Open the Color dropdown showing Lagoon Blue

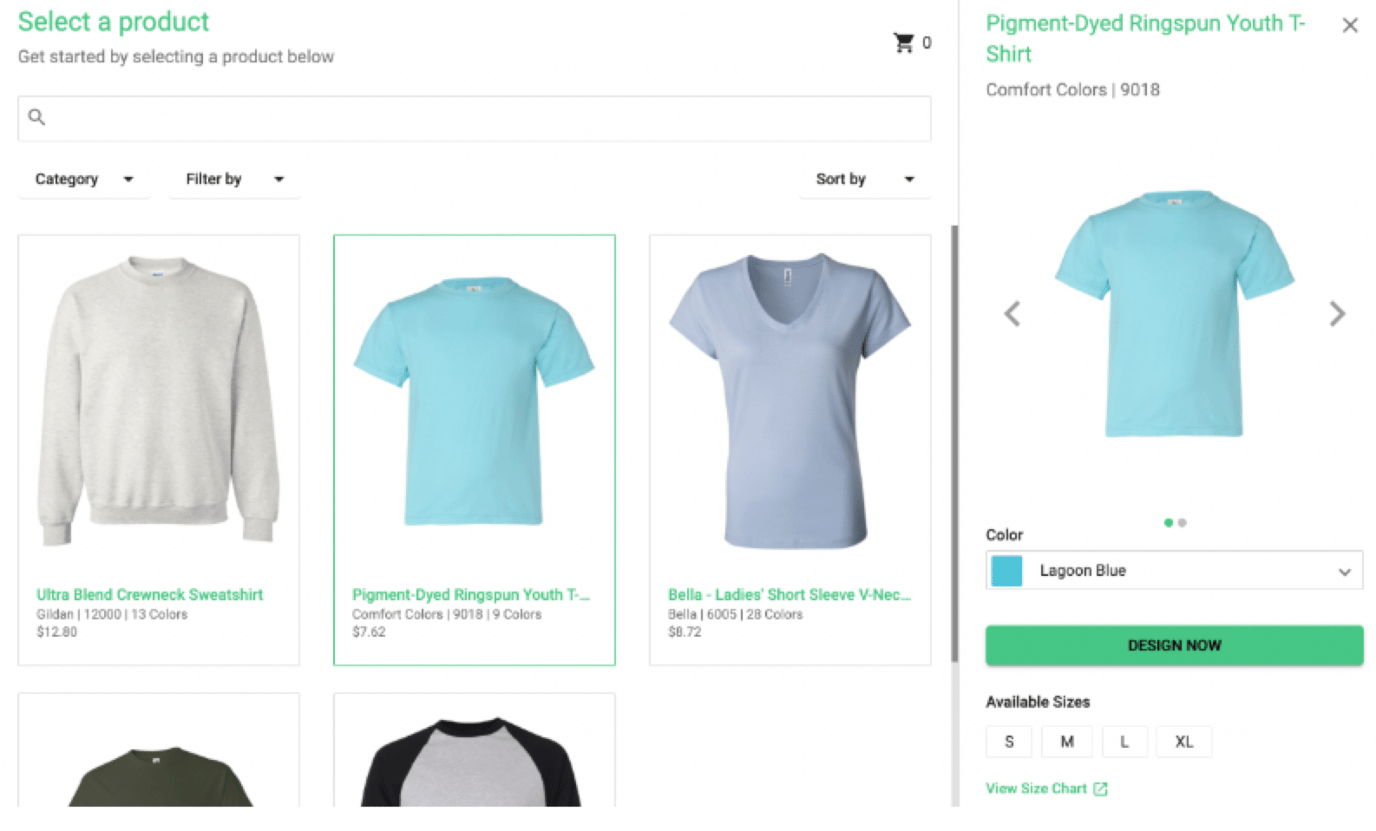pos(1174,568)
